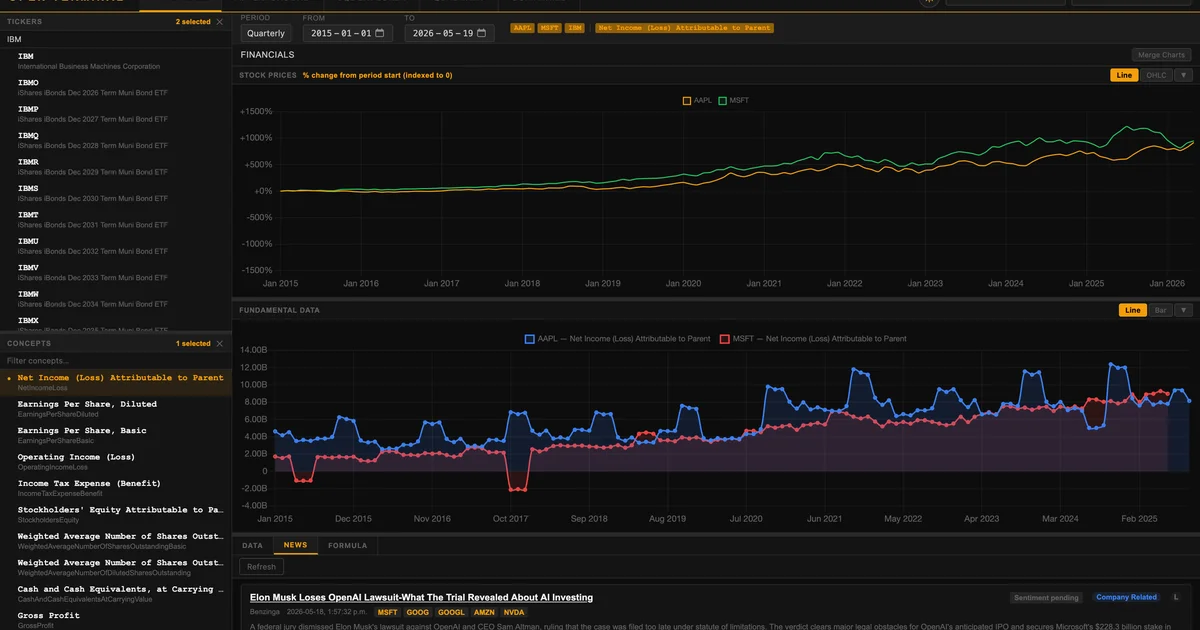Toggle AAPL series in stock price legend
The image size is (1200, 630).
(x=697, y=100)
